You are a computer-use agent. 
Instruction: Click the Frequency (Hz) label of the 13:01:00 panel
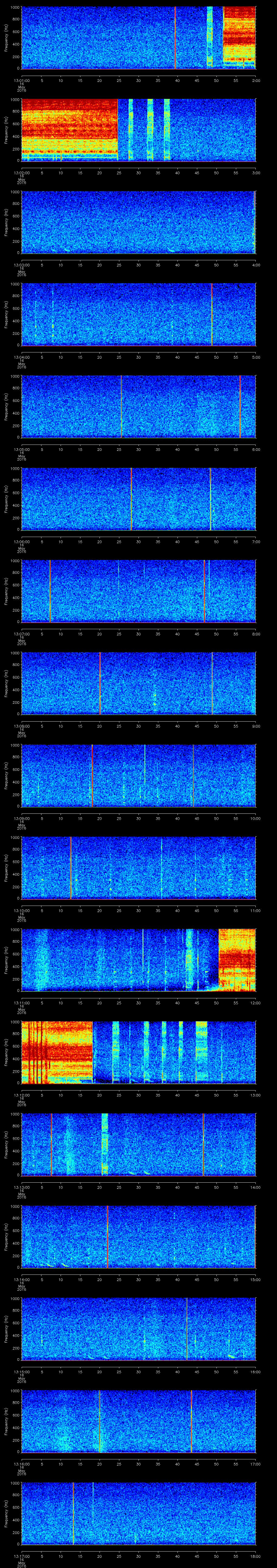pyautogui.click(x=6, y=38)
